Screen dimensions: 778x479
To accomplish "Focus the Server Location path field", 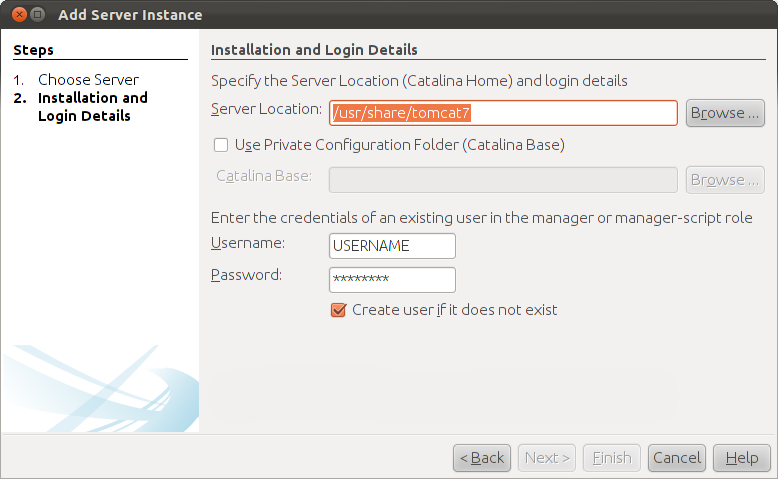I will 503,113.
